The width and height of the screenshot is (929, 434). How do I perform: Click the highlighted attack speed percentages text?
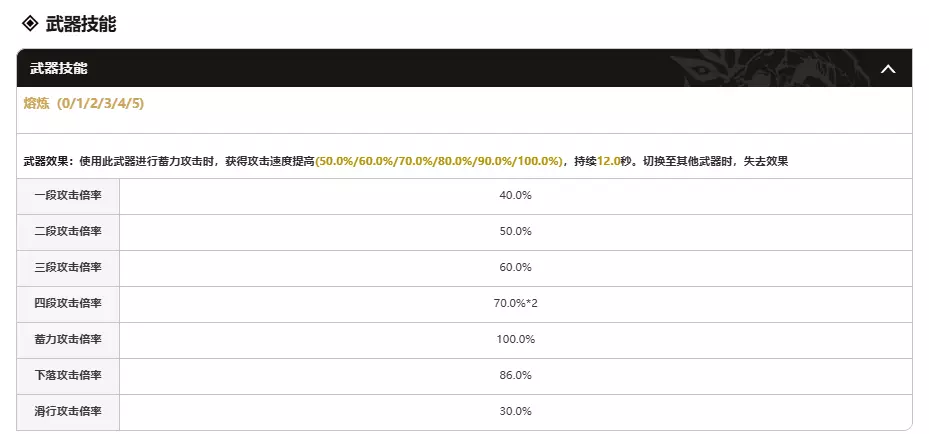[x=439, y=161]
